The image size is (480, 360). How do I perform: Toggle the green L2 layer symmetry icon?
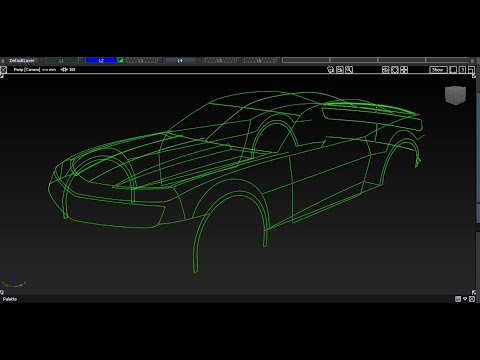(121, 60)
